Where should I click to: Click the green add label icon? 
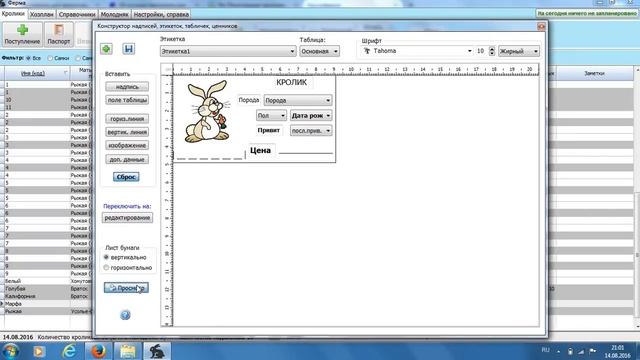[x=107, y=49]
